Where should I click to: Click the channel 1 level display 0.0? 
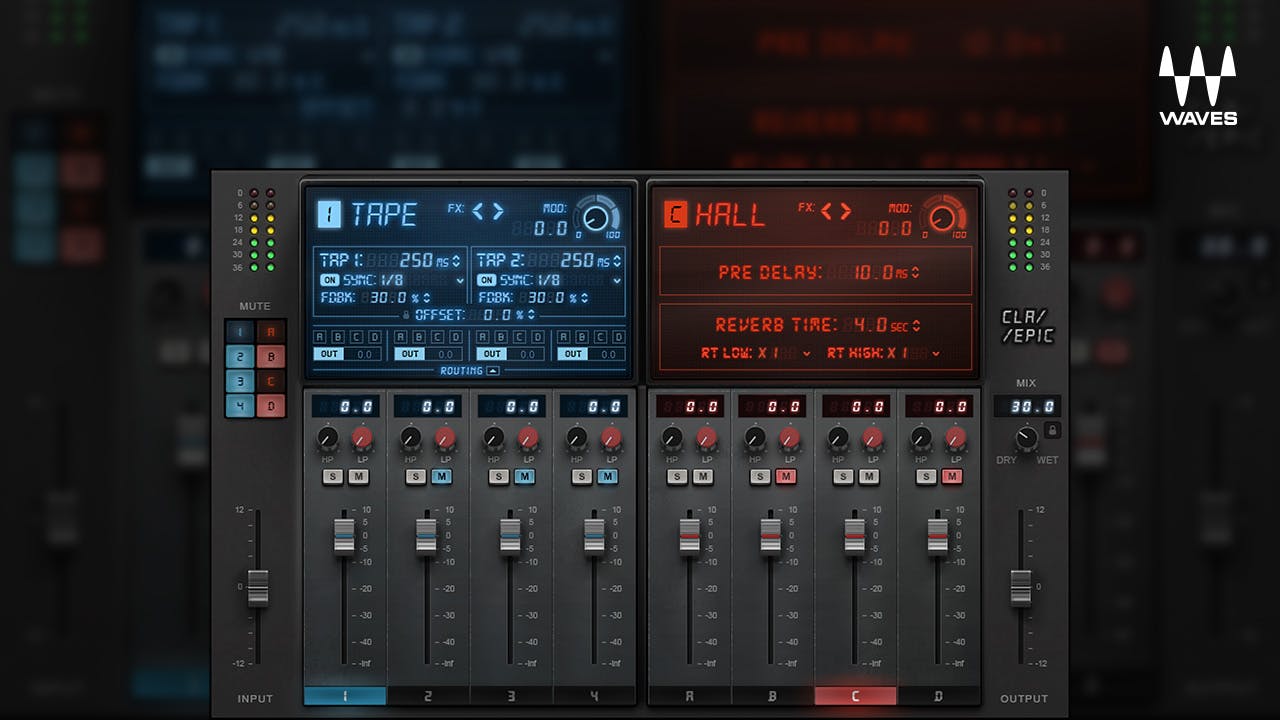(345, 406)
